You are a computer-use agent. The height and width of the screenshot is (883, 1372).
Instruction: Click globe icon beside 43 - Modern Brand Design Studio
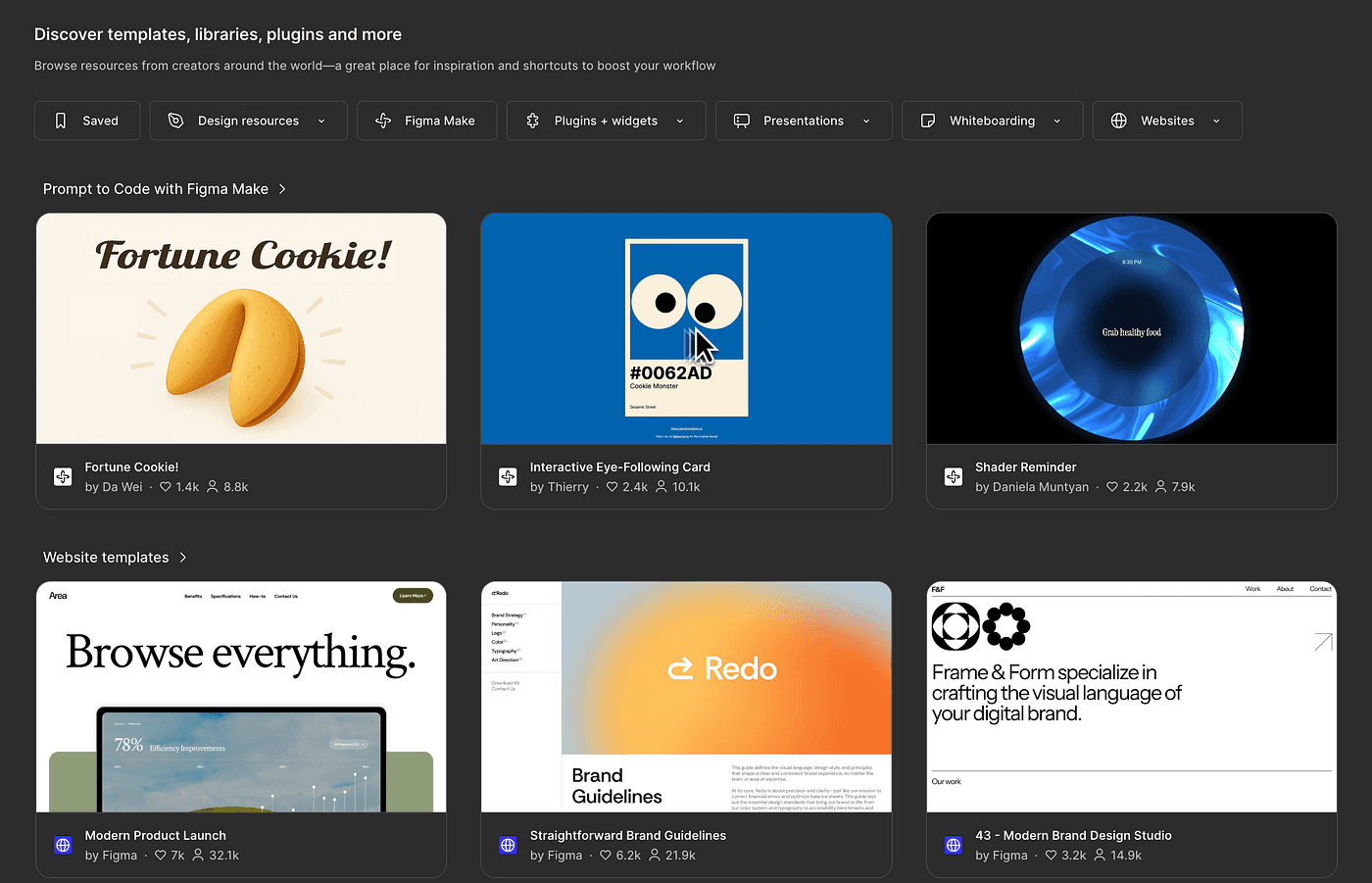point(954,845)
